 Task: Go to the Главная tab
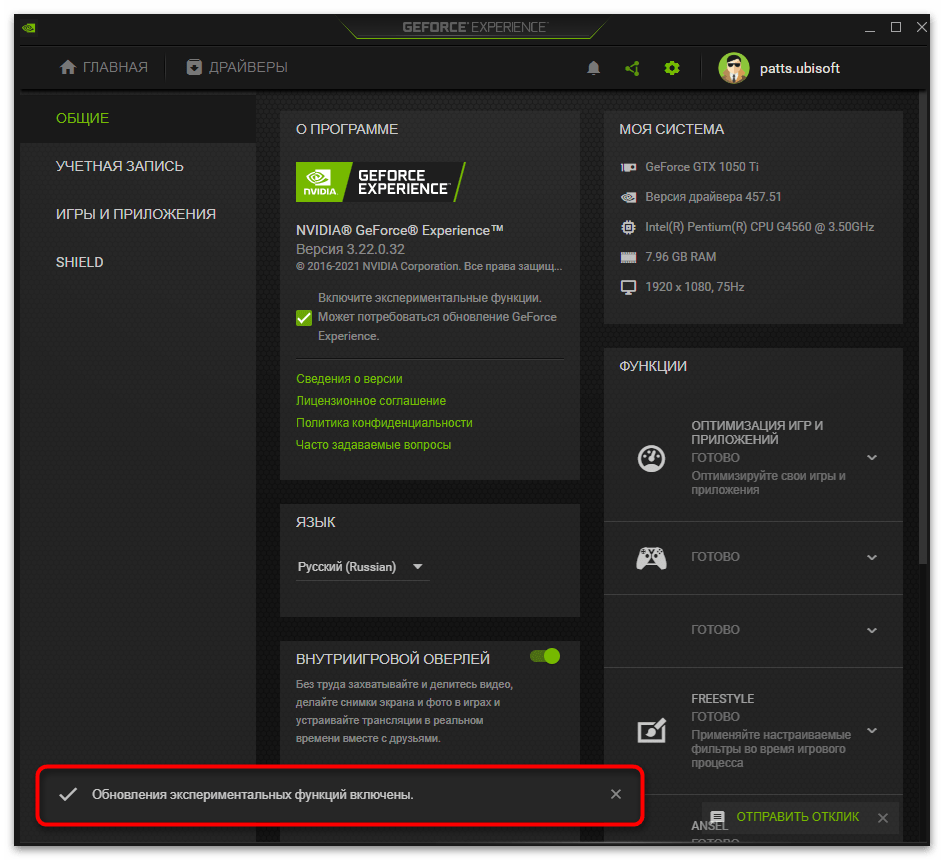click(x=104, y=67)
